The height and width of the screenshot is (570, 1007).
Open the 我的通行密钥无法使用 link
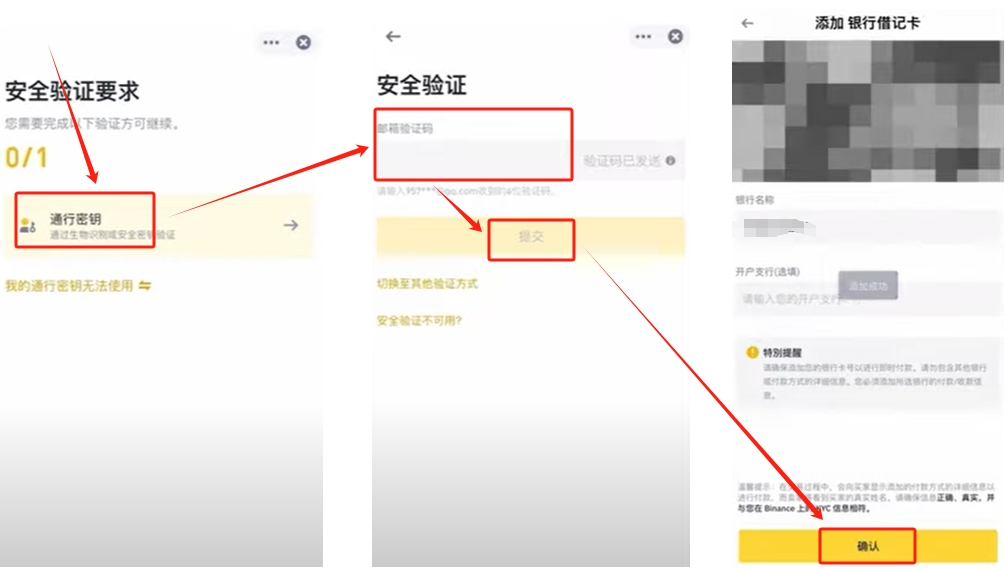(x=69, y=286)
